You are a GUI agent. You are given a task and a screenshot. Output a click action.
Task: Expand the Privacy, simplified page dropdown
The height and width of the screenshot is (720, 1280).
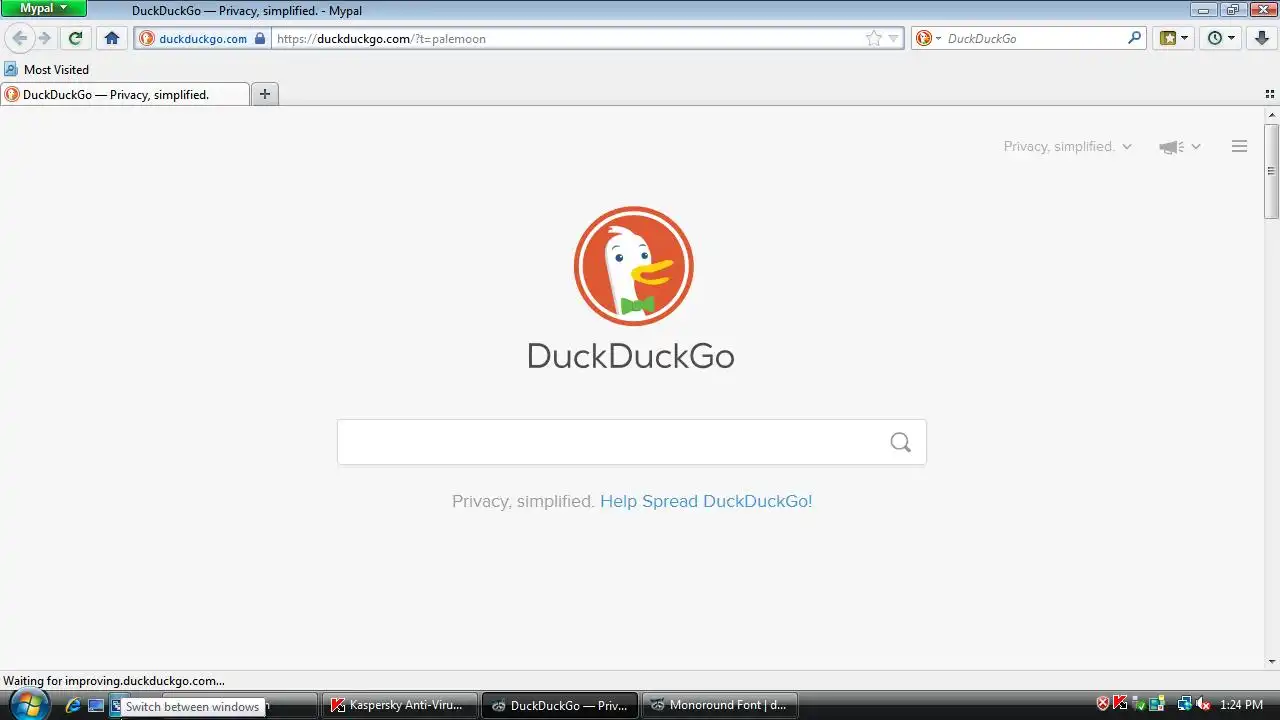1068,146
